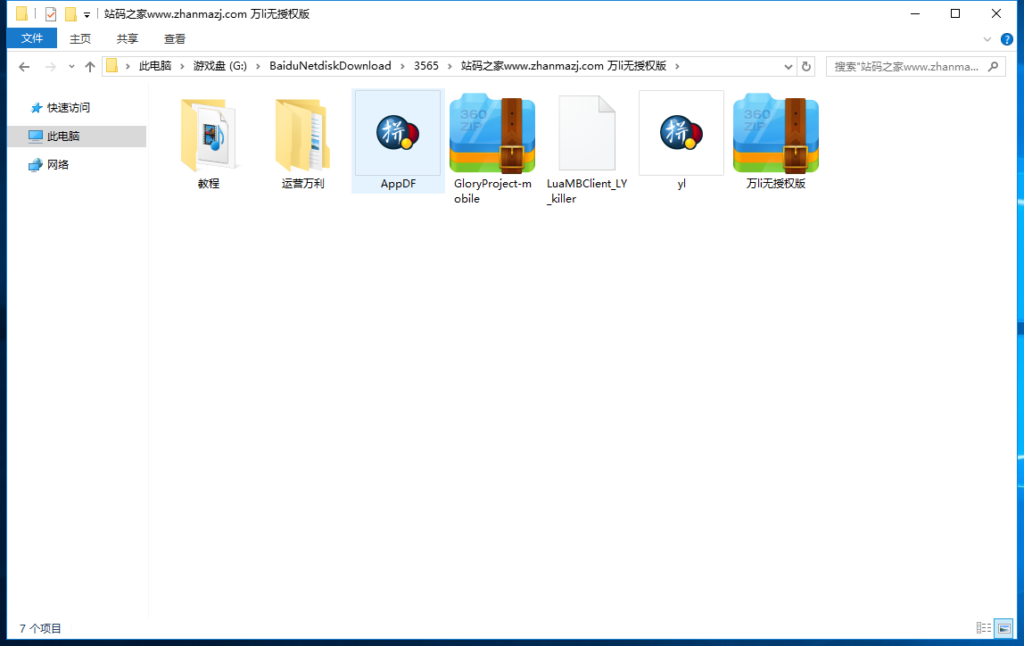Open the 运营万利 folder
Image resolution: width=1024 pixels, height=646 pixels.
(x=303, y=132)
